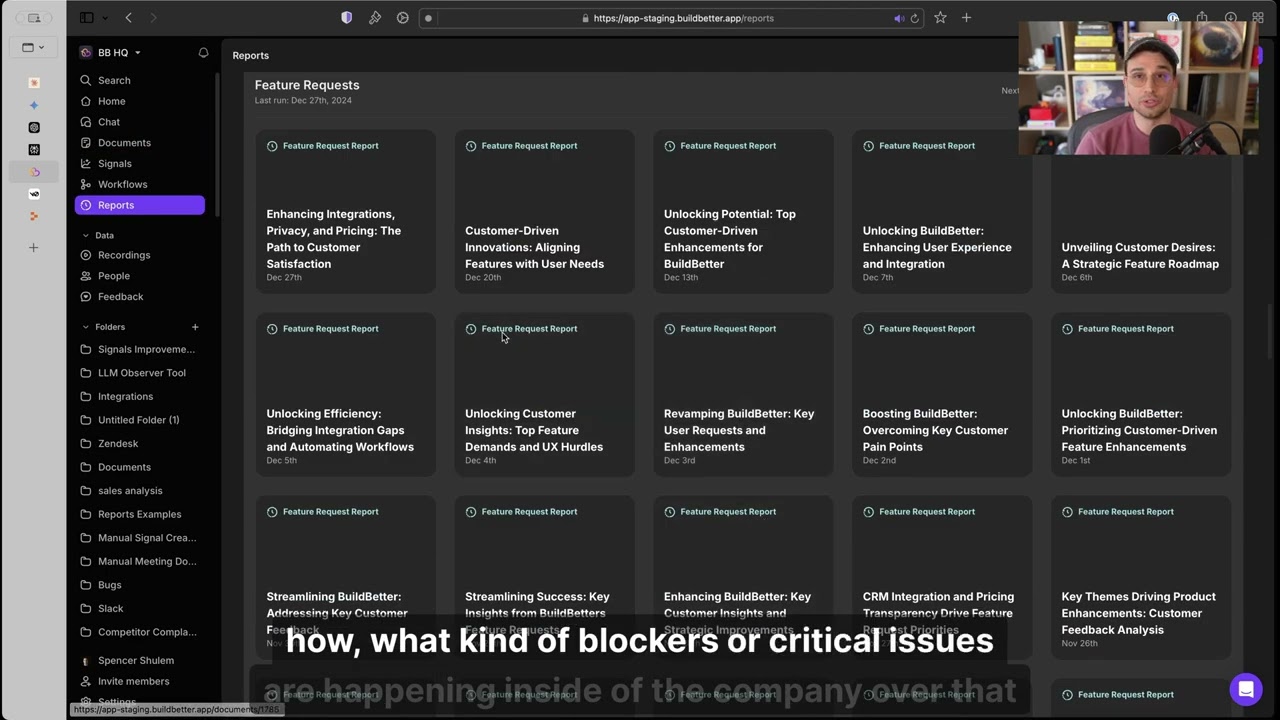
Task: Go to Home in the sidebar
Action: [x=140, y=101]
